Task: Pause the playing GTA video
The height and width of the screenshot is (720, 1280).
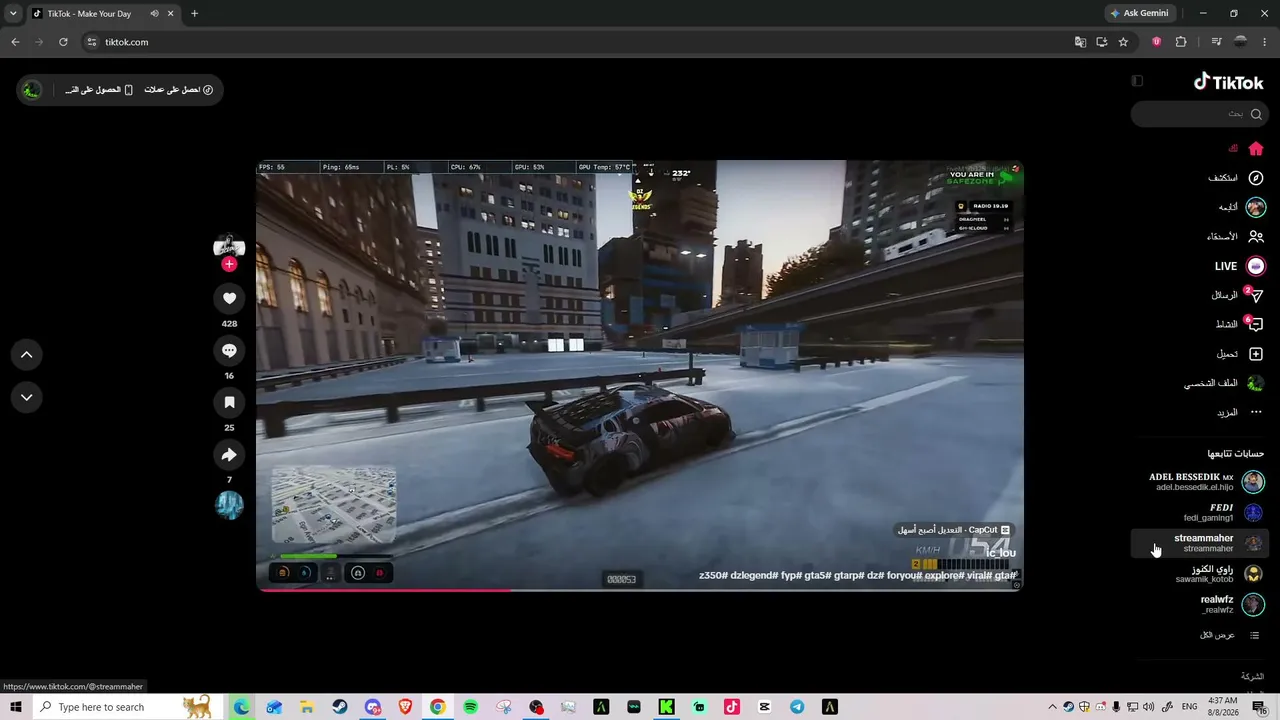Action: [x=640, y=375]
